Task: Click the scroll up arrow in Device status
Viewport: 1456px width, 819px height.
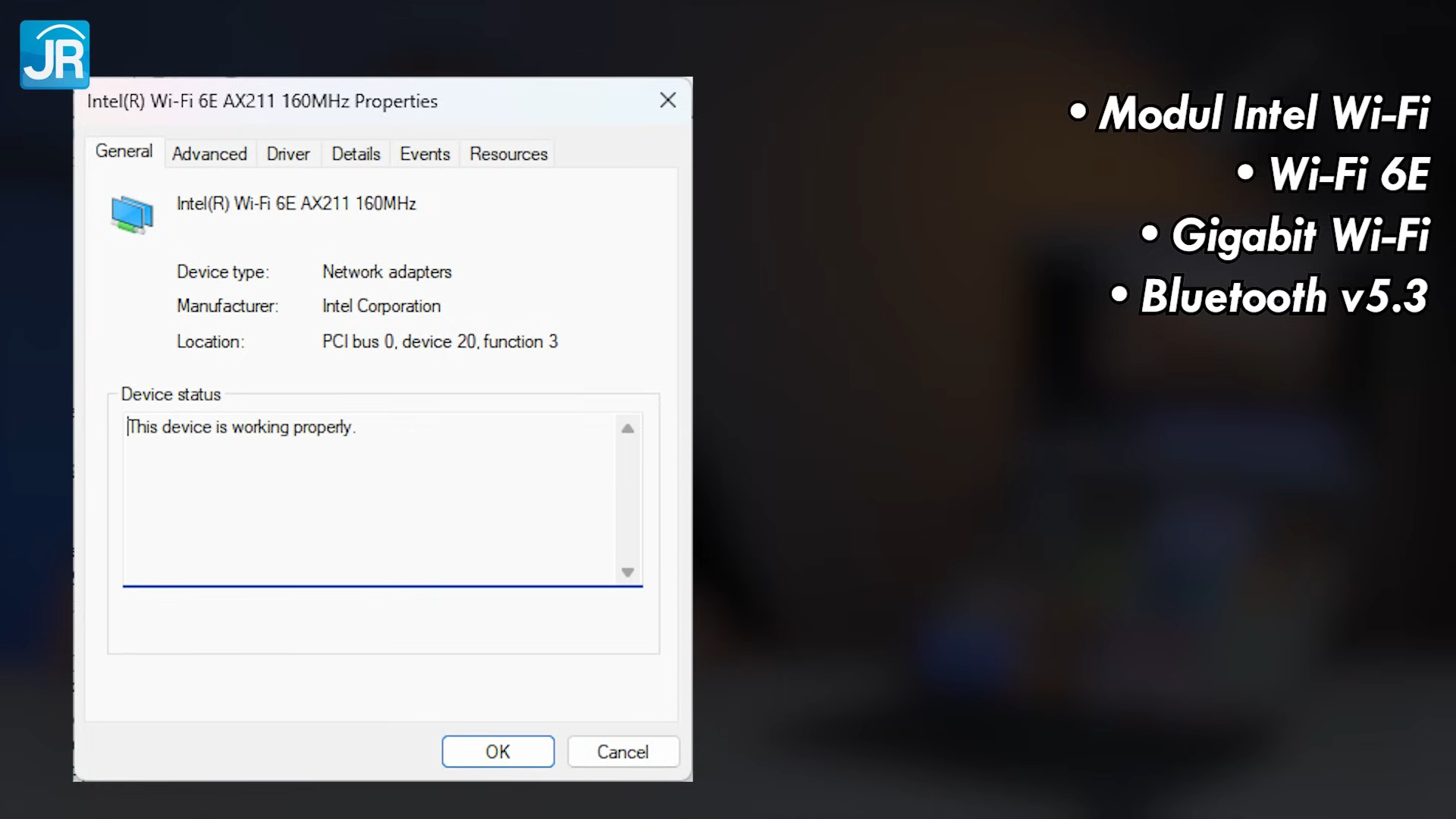Action: pos(627,428)
